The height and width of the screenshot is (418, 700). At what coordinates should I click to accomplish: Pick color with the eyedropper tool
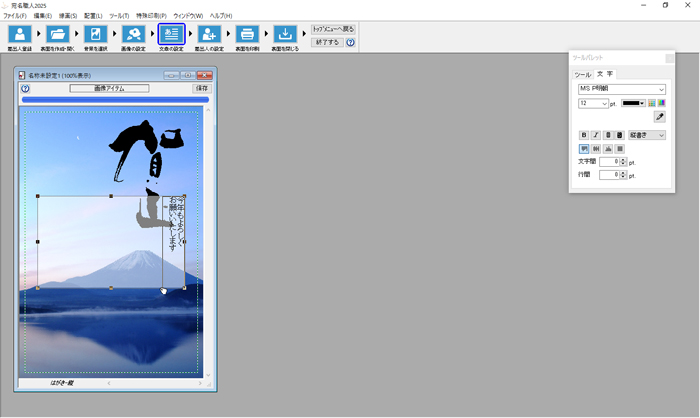659,117
